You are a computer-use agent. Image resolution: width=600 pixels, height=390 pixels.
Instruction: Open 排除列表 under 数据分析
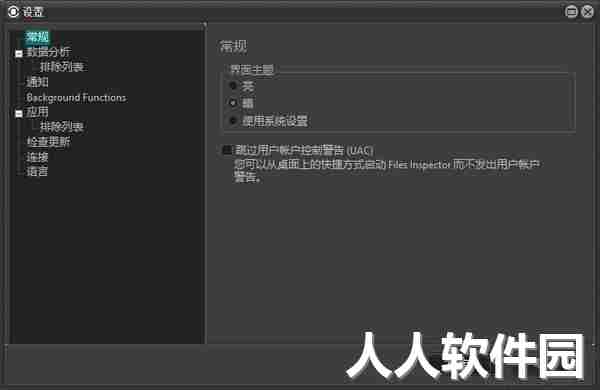point(62,67)
